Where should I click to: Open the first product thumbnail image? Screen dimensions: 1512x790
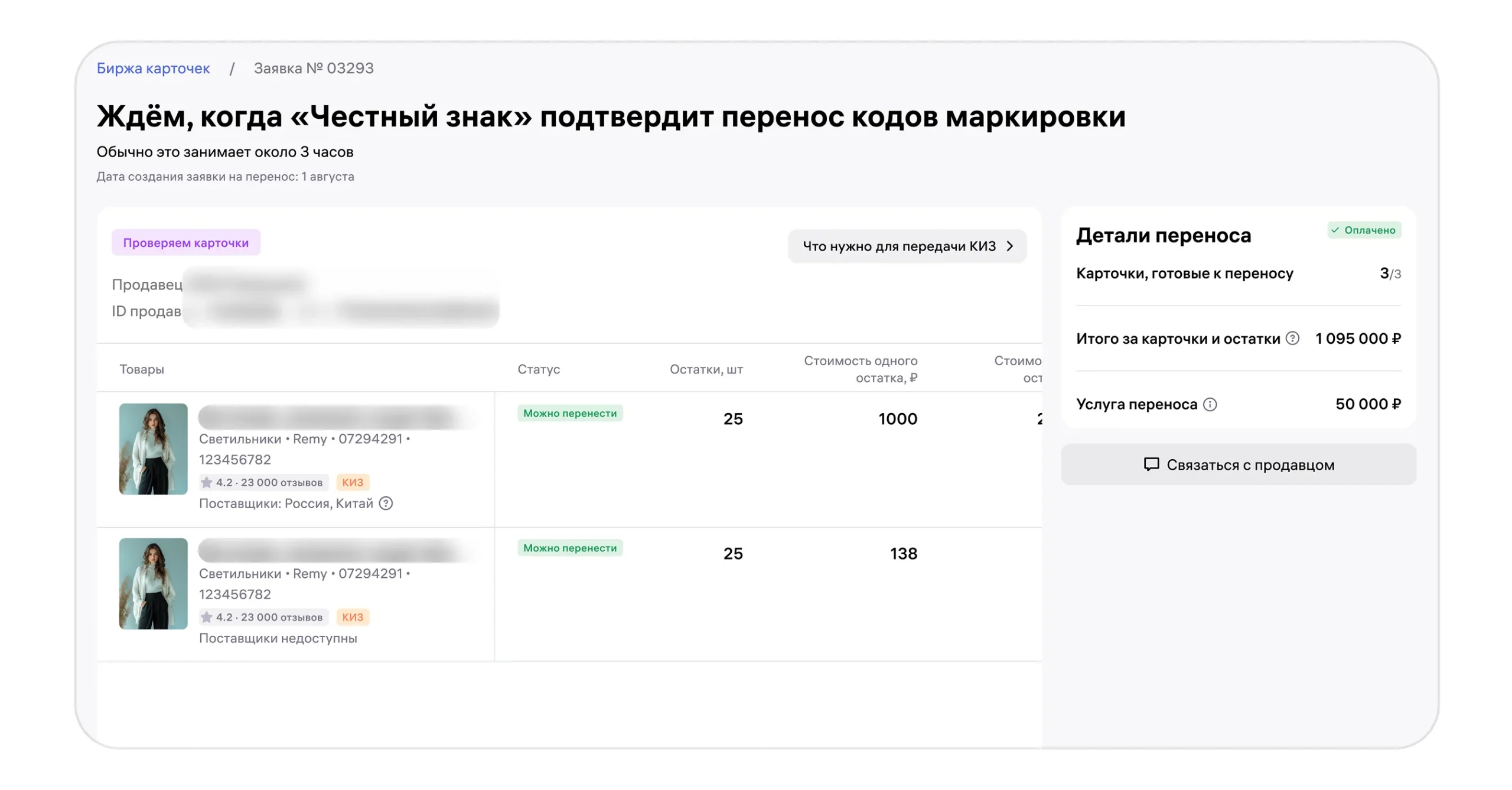click(153, 448)
